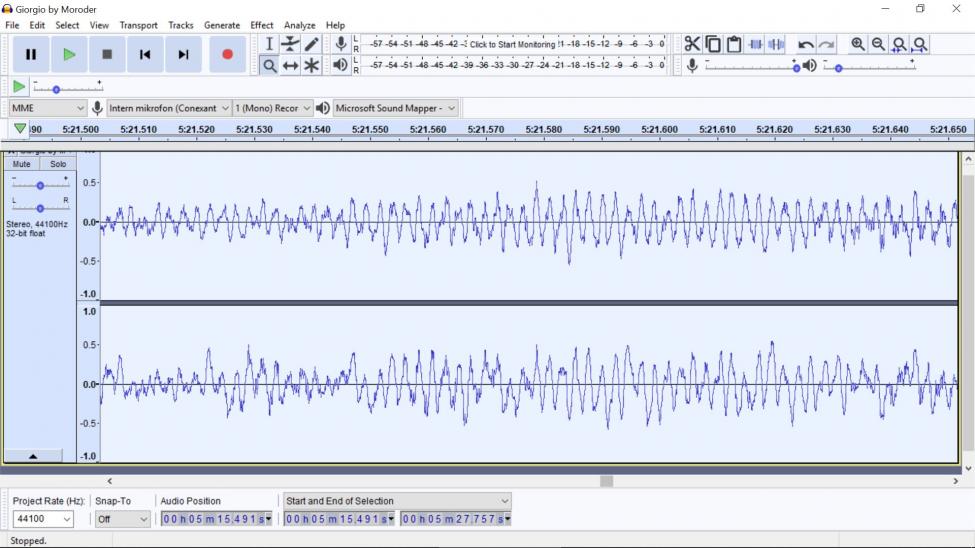Start recording with the red Record button
Viewport: 975px width, 548px height.
tap(228, 55)
